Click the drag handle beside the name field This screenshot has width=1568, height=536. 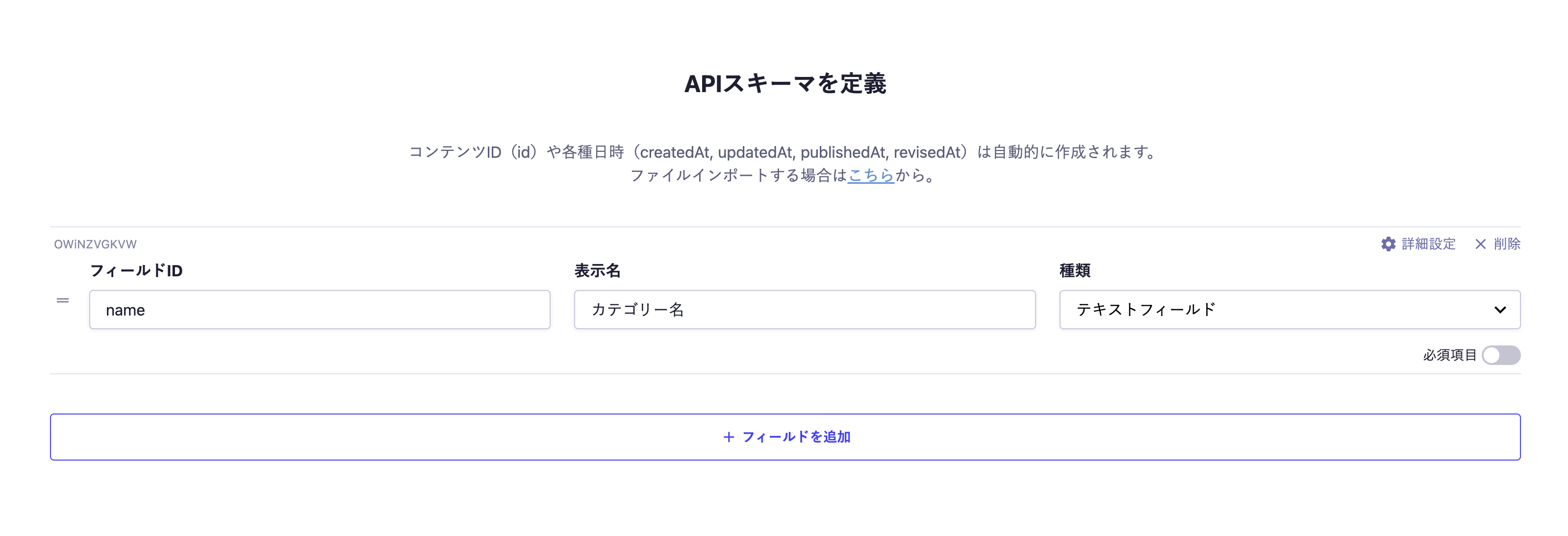point(63,300)
